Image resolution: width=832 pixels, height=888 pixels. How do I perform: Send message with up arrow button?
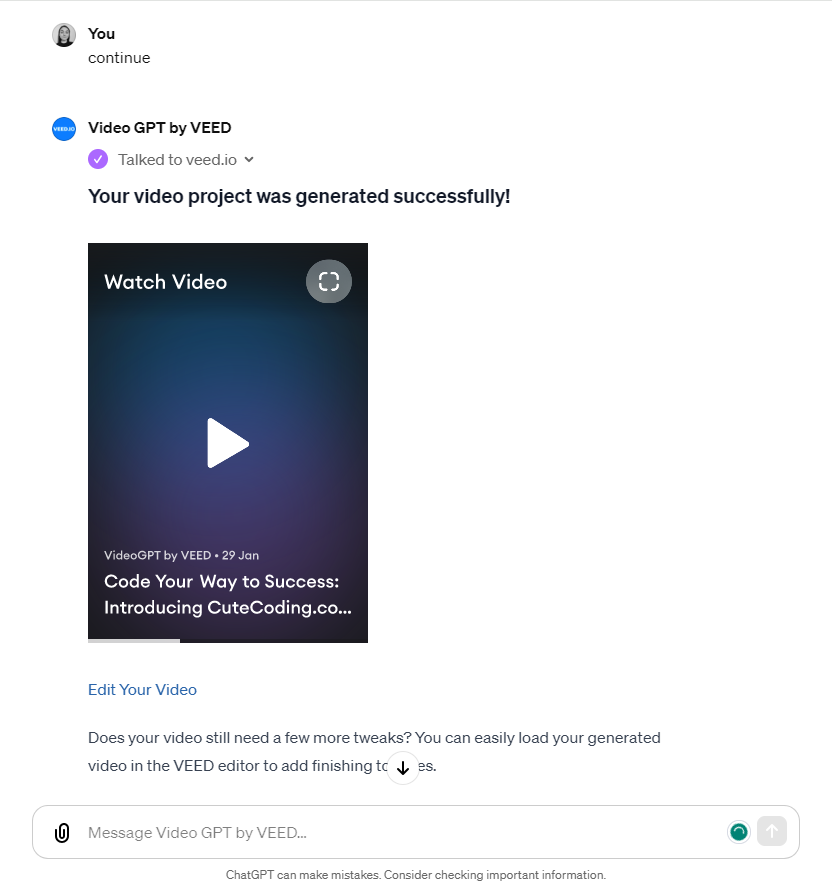[771, 831]
